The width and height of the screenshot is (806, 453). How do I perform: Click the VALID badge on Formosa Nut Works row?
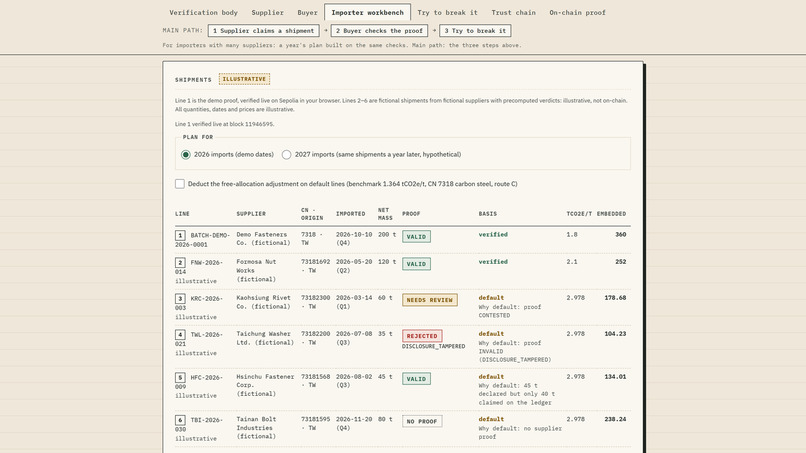(416, 264)
